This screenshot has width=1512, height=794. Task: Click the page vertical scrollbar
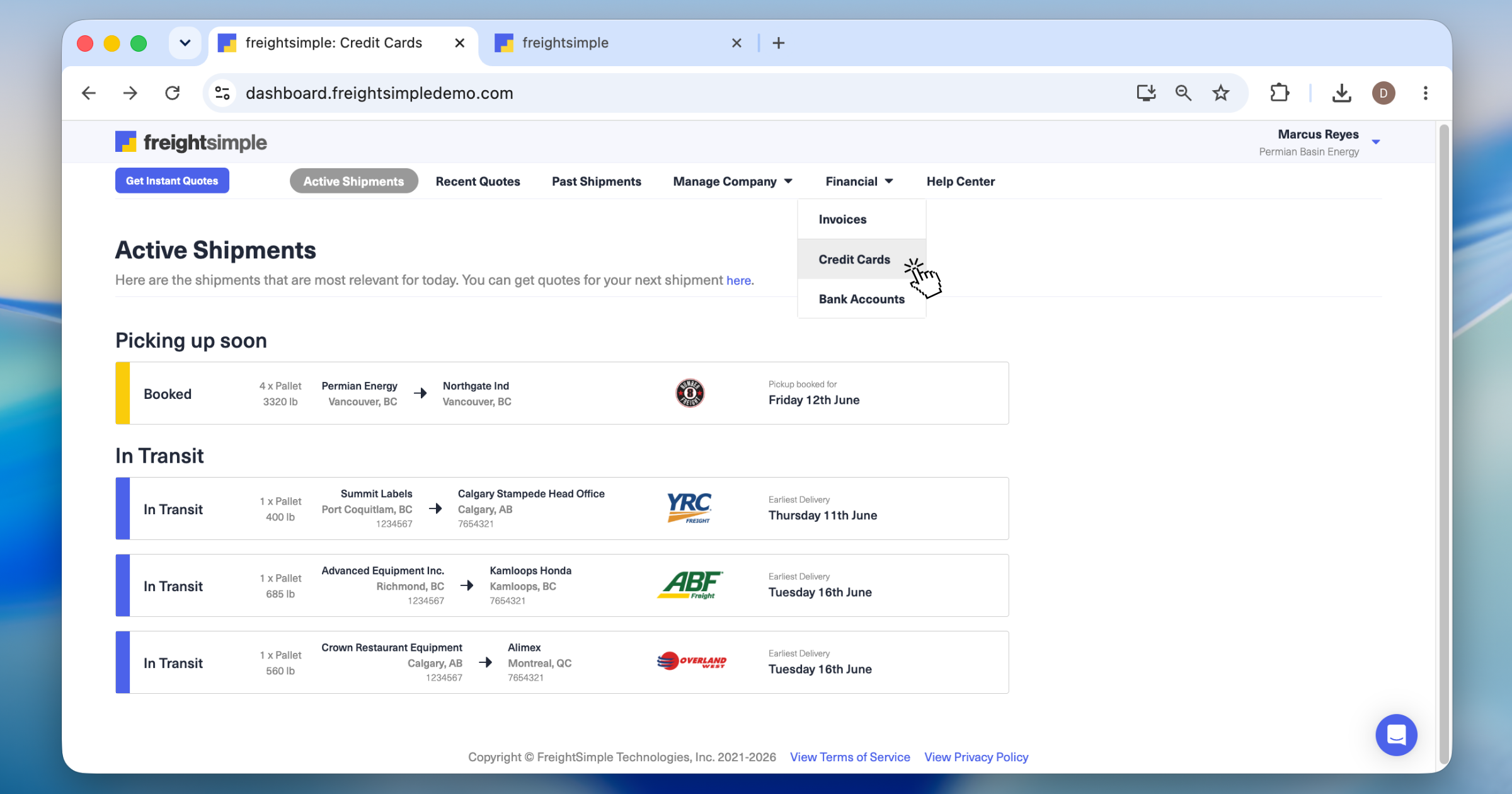[x=1444, y=444]
